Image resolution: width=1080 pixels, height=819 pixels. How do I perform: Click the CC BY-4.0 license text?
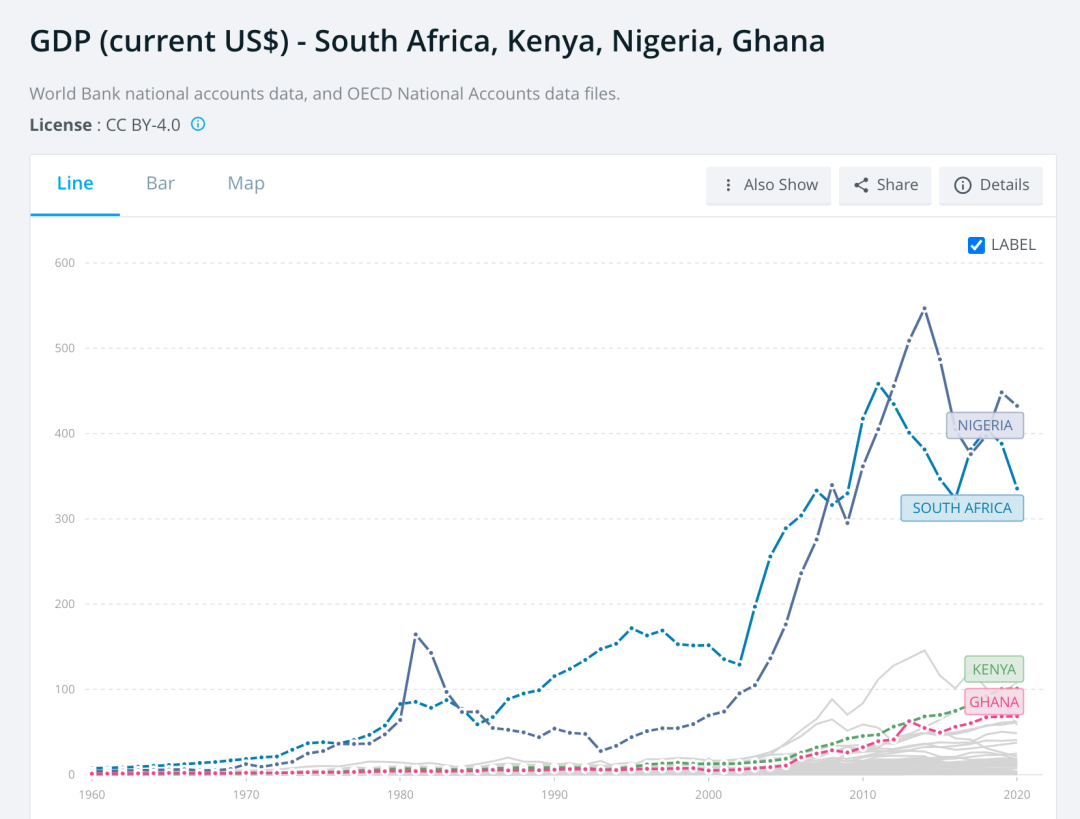pos(143,125)
